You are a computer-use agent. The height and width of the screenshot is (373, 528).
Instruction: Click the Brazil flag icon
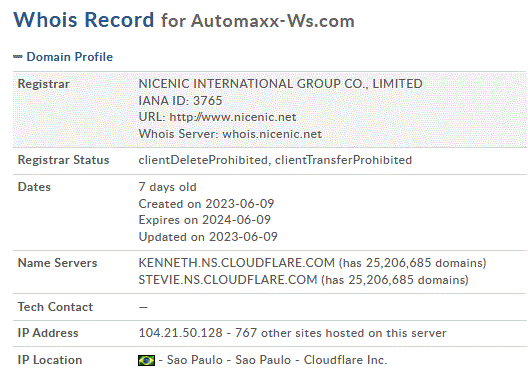pos(146,361)
